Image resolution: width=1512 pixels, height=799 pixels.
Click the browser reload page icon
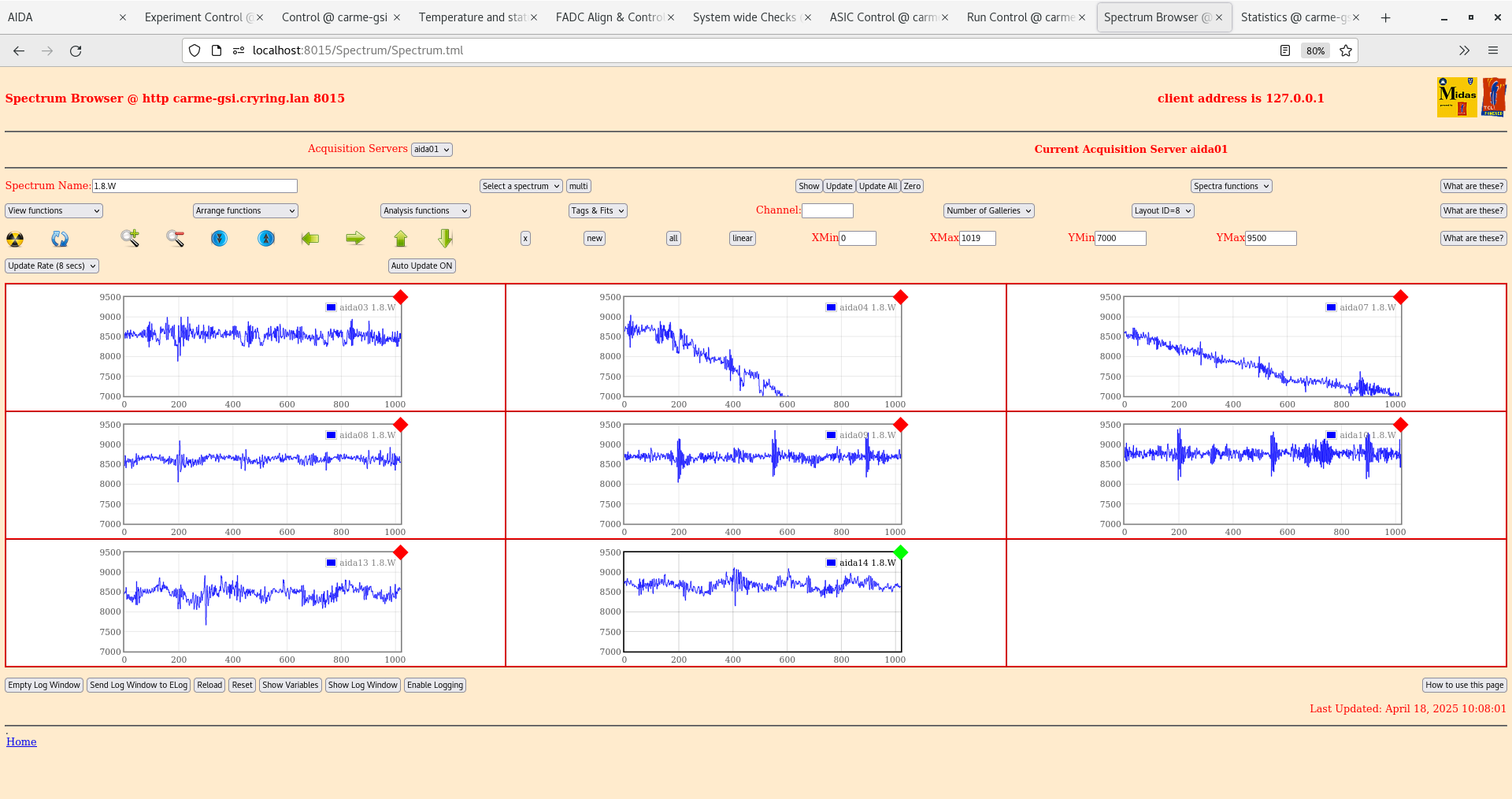[x=76, y=50]
